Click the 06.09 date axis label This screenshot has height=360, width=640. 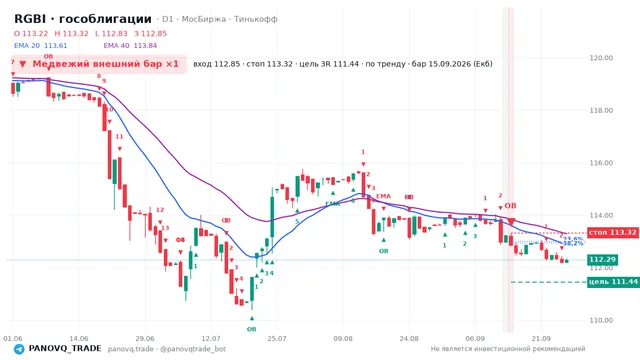click(475, 338)
